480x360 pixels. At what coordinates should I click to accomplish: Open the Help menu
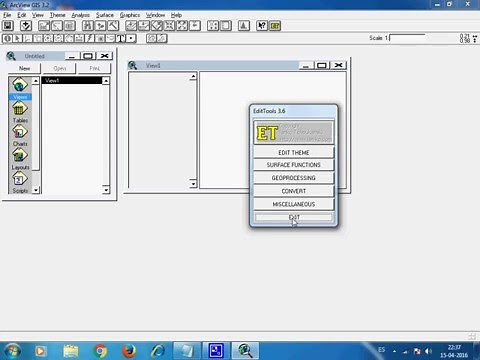click(176, 15)
